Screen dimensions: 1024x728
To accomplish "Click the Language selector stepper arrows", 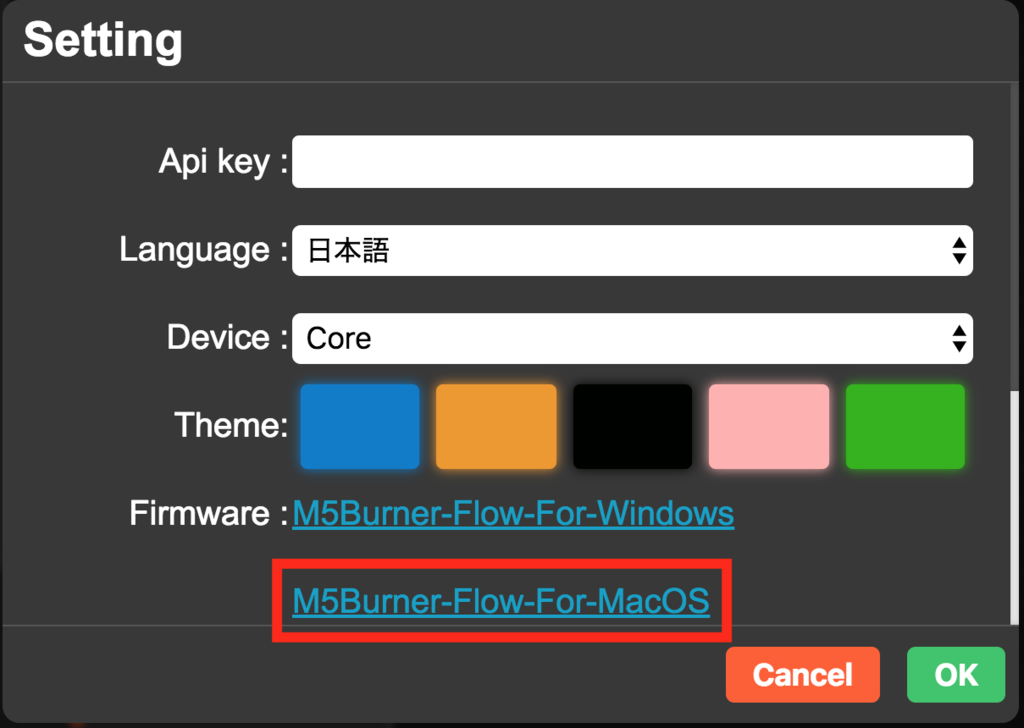I will coord(960,251).
